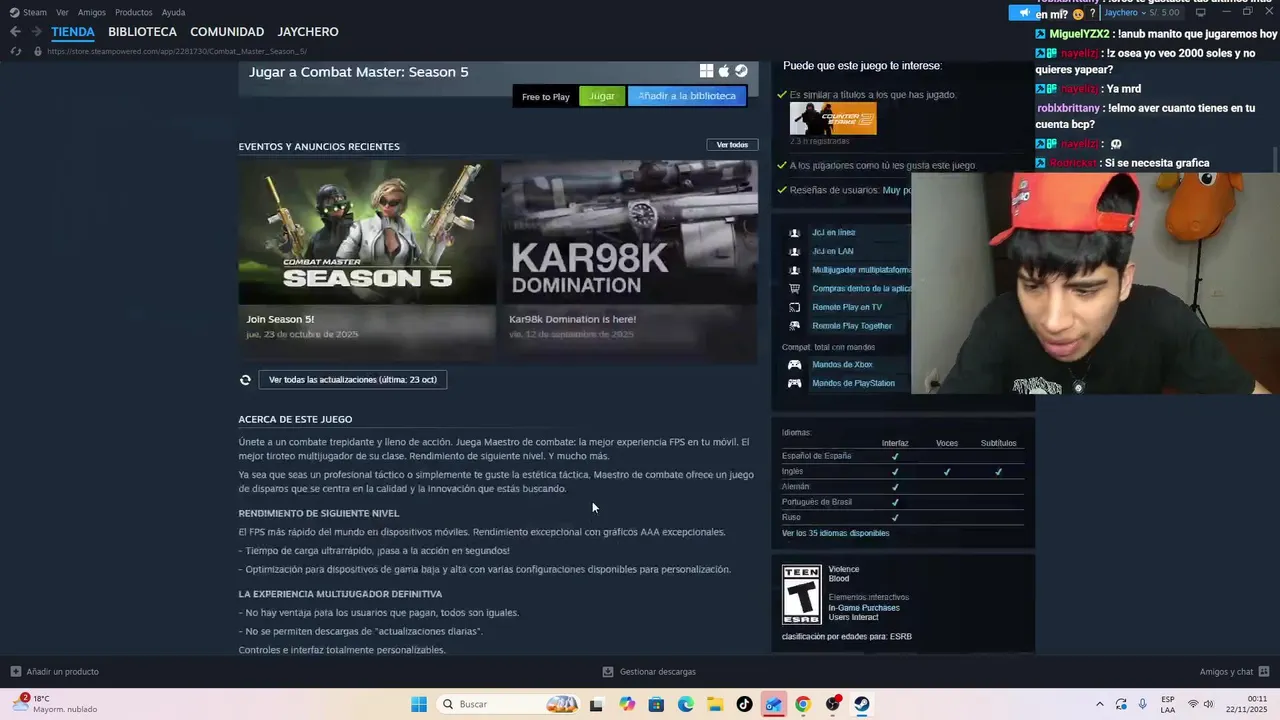Click the ESRB Teen rating badge

801,595
